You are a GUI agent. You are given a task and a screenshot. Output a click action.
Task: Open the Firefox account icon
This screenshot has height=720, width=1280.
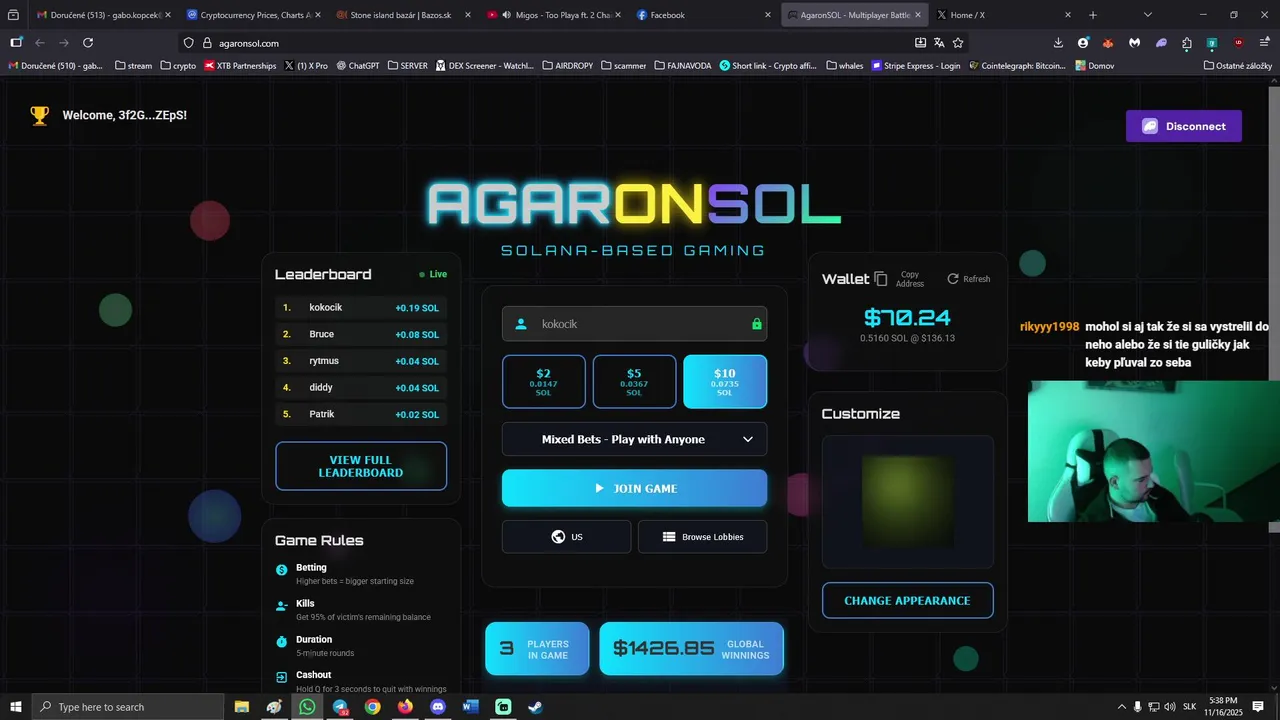[1083, 43]
